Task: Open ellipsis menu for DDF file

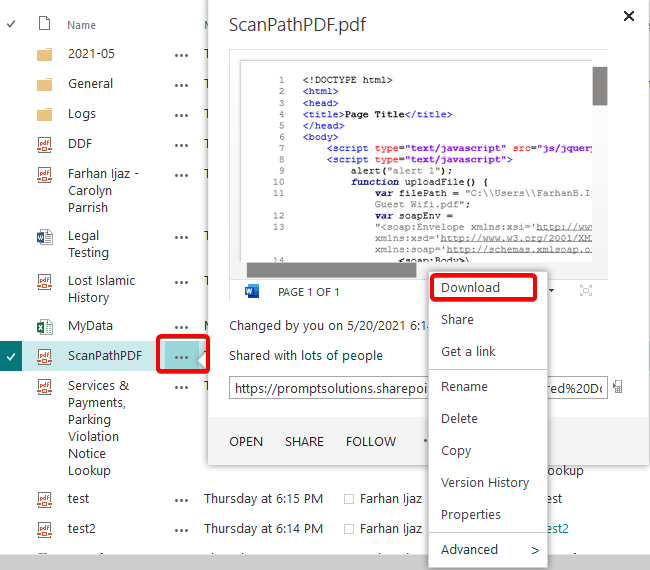Action: pos(181,146)
